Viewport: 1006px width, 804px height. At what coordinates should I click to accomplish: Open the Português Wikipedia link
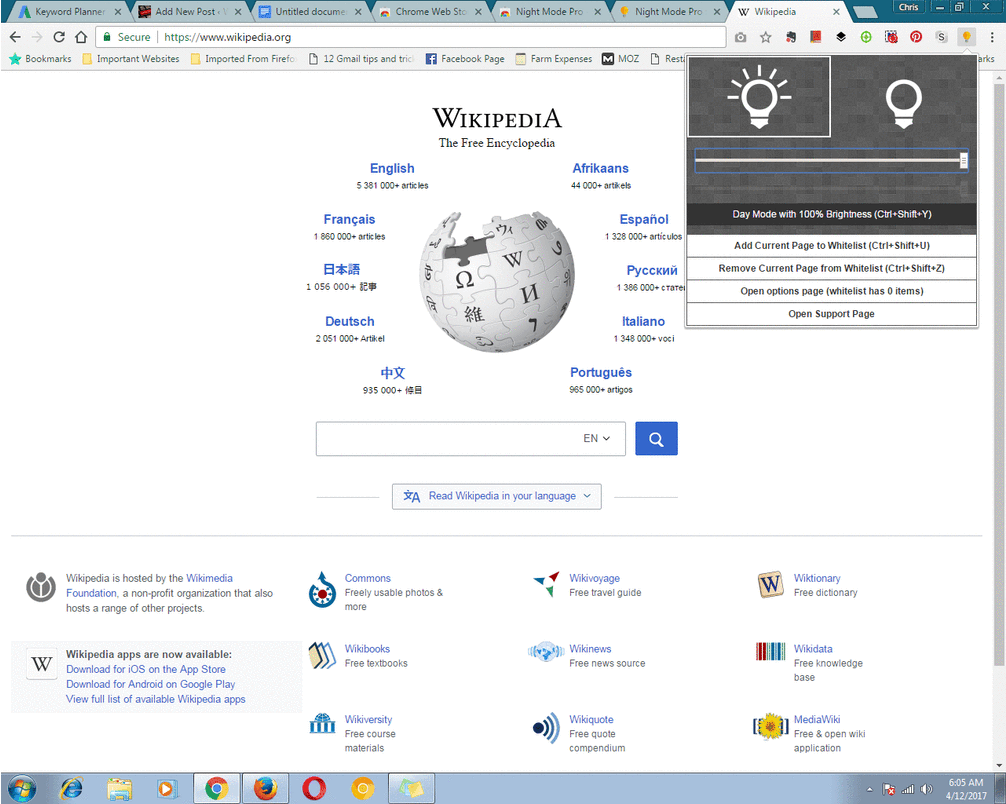[601, 373]
